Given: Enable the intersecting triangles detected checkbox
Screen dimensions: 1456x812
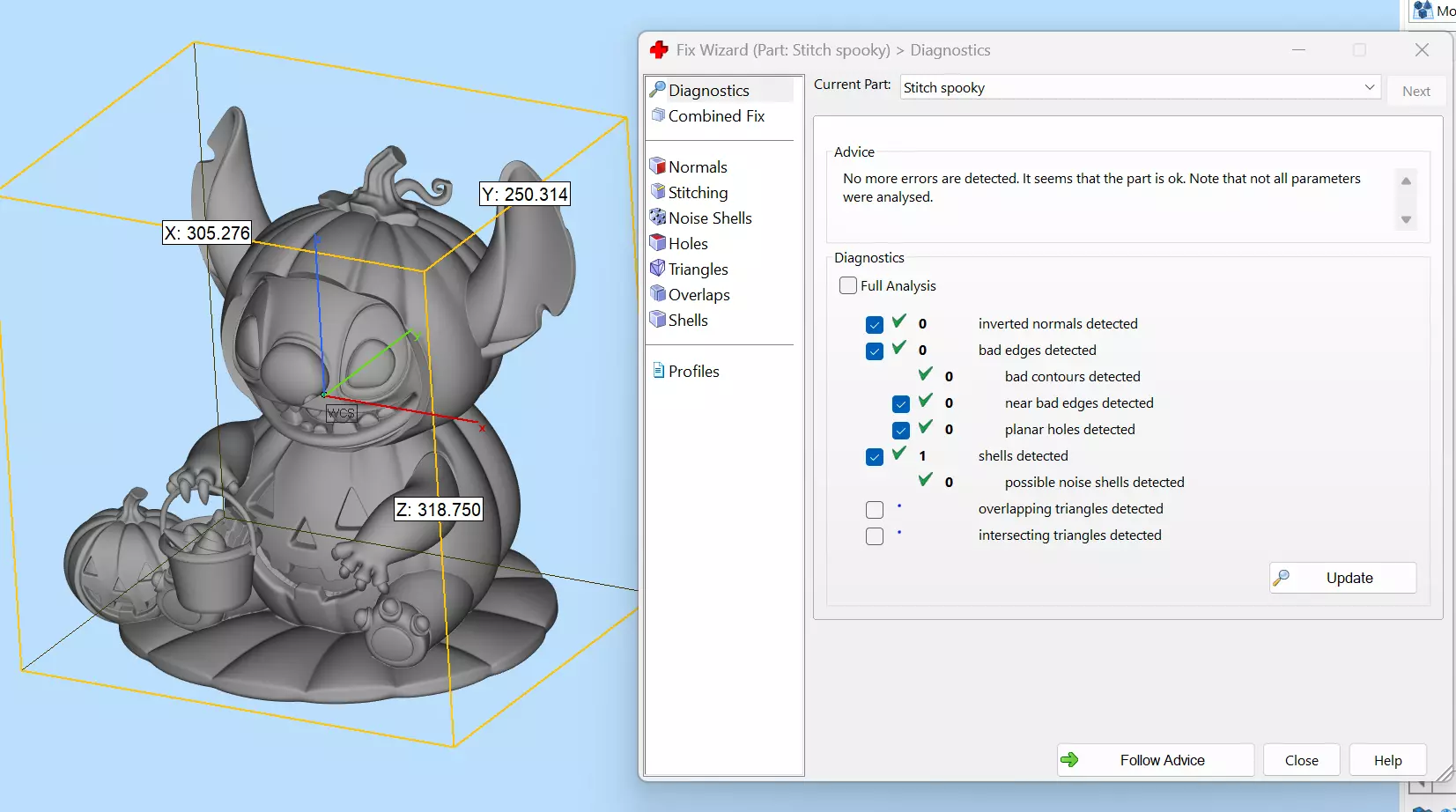Looking at the screenshot, I should click(x=875, y=535).
